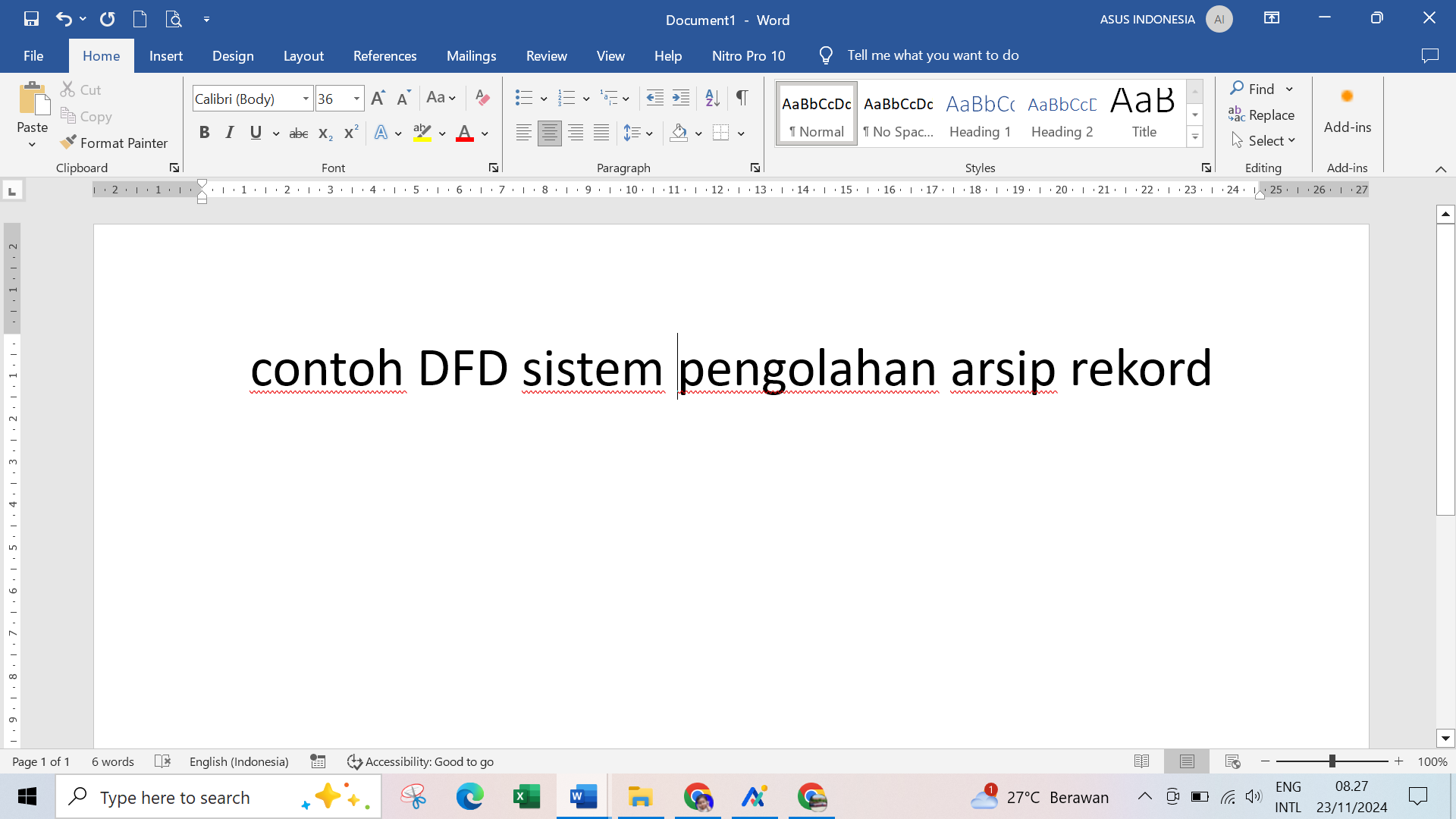Open Microsoft Edge from the taskbar
Screen dimensions: 1456x819
coord(469,797)
